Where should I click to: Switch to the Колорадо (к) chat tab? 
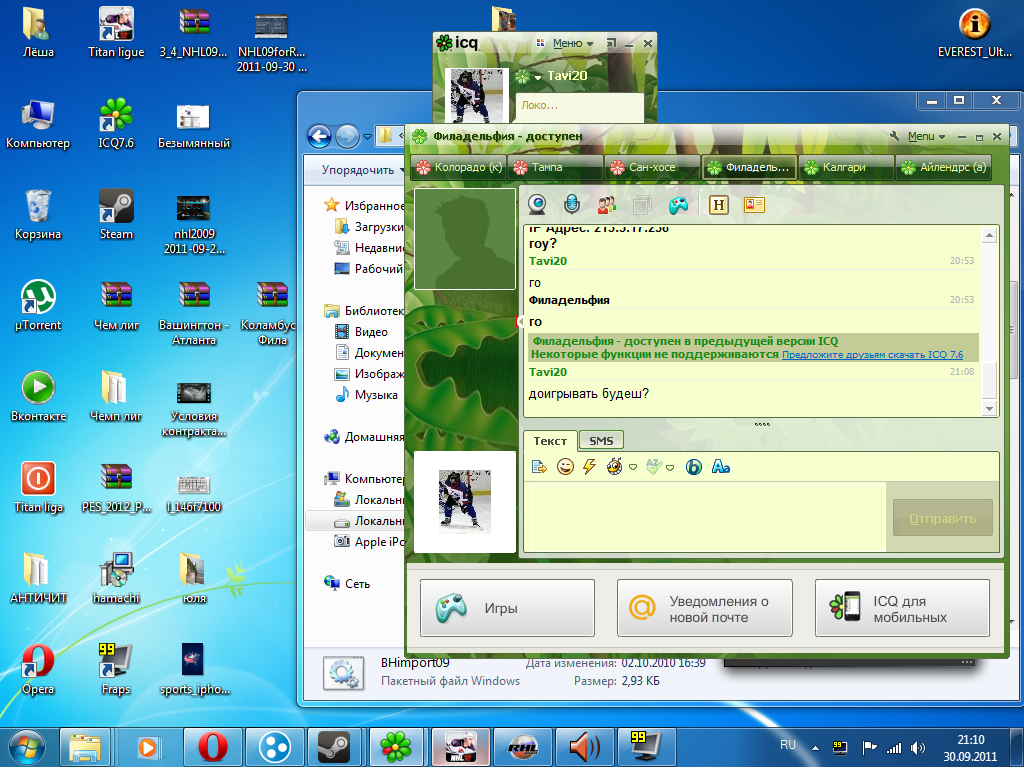[x=459, y=168]
